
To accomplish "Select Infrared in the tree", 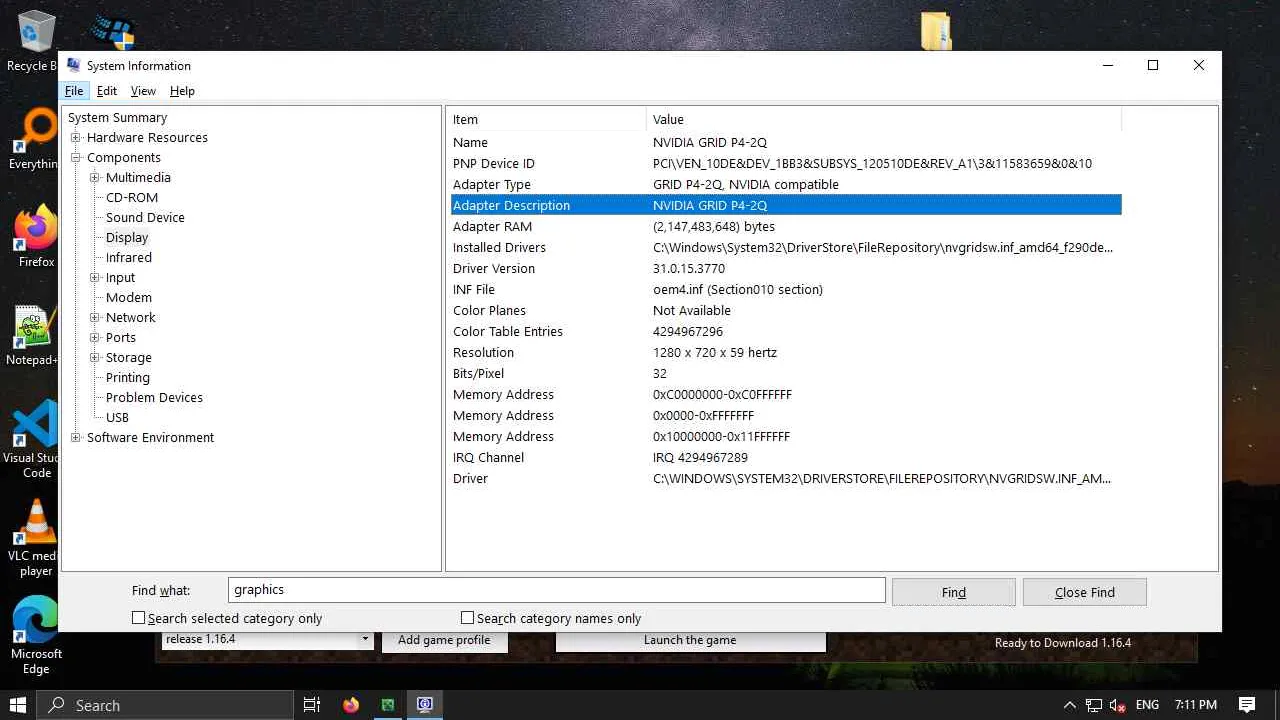I will pyautogui.click(x=129, y=258).
